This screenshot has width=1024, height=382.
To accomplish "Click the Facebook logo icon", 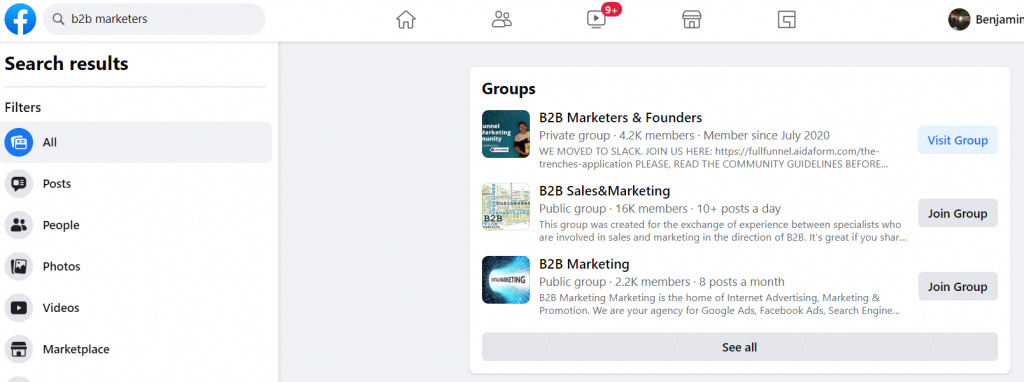I will click(x=20, y=20).
